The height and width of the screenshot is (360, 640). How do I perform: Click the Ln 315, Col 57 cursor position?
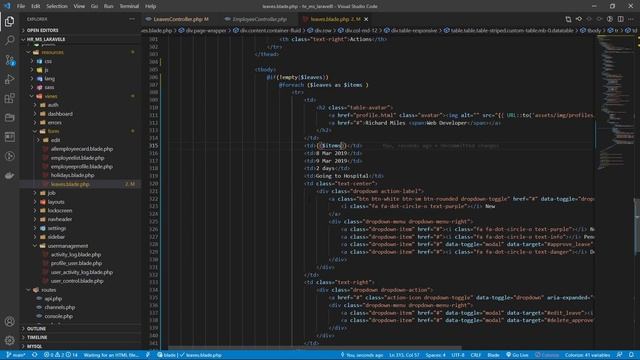tap(404, 355)
